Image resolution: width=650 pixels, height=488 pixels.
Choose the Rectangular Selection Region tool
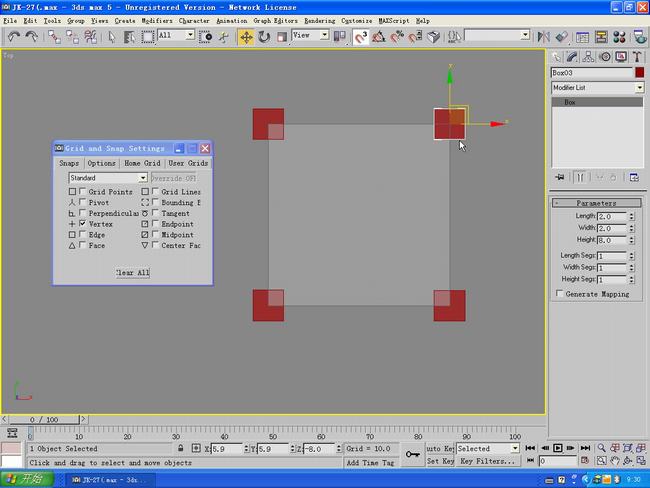pos(148,37)
